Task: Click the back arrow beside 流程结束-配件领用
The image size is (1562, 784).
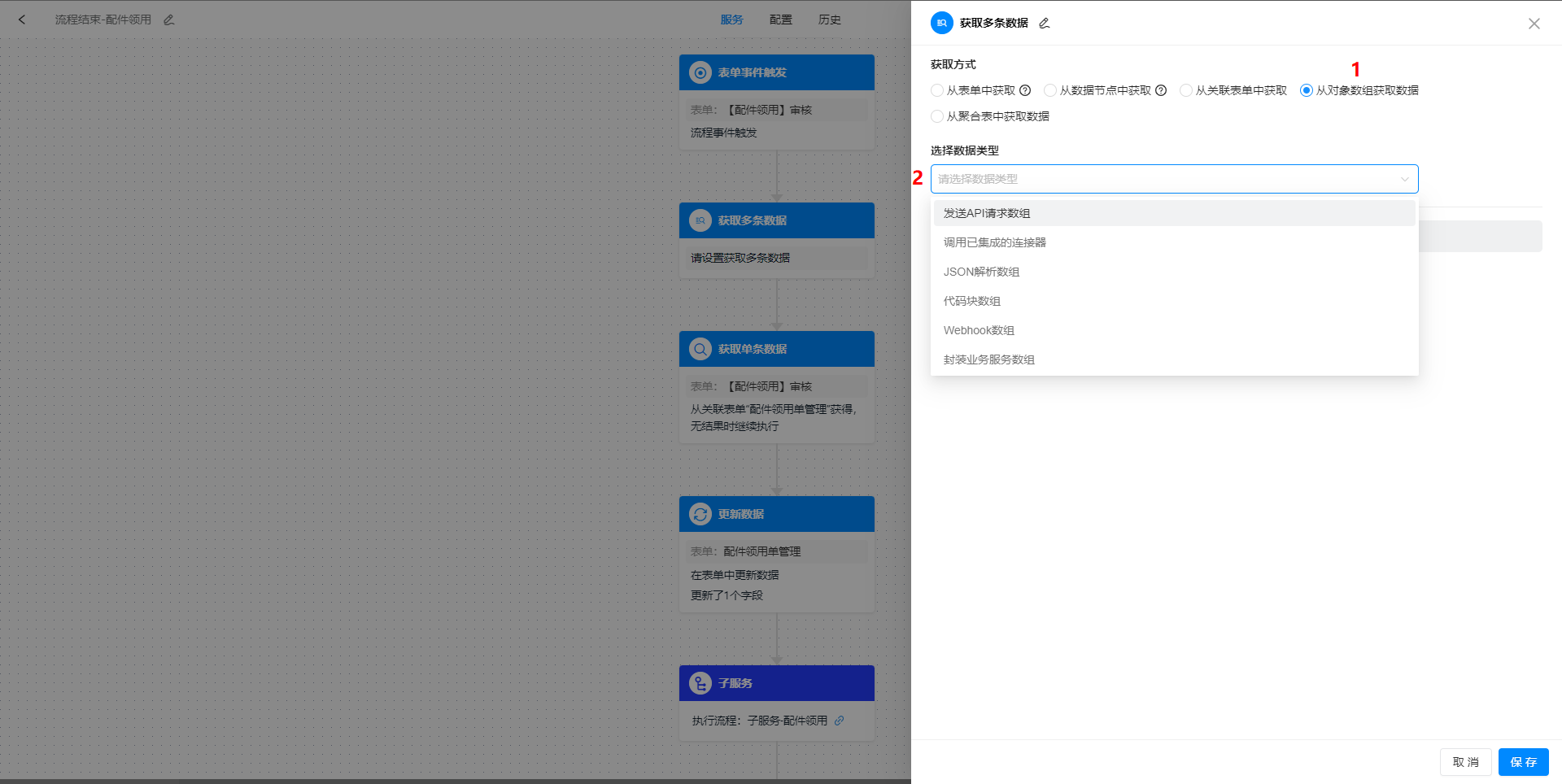Action: [x=22, y=19]
